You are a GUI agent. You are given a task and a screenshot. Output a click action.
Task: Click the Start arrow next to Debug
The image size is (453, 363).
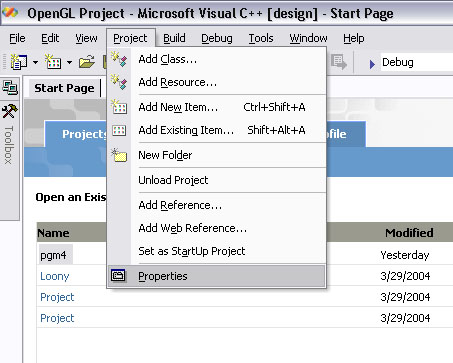point(372,64)
